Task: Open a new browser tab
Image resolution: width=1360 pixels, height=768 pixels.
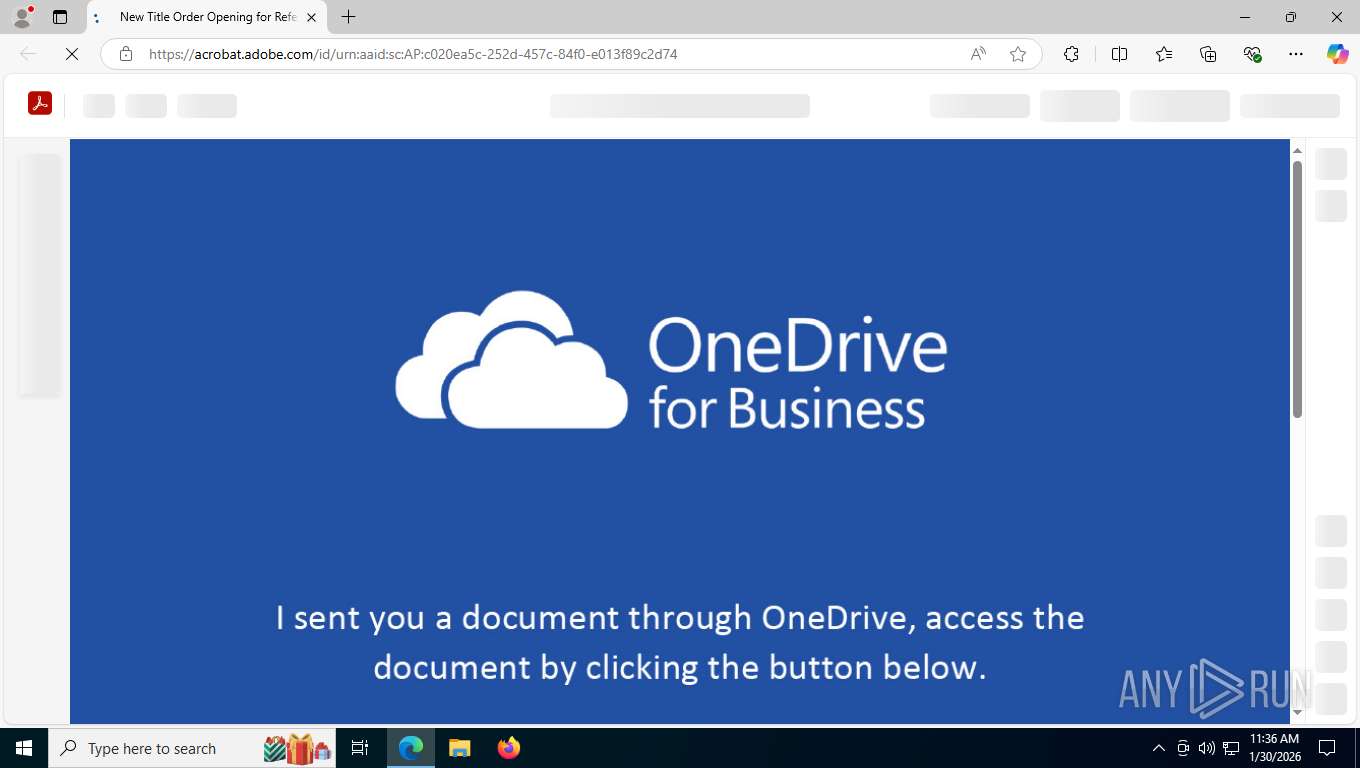Action: click(348, 17)
